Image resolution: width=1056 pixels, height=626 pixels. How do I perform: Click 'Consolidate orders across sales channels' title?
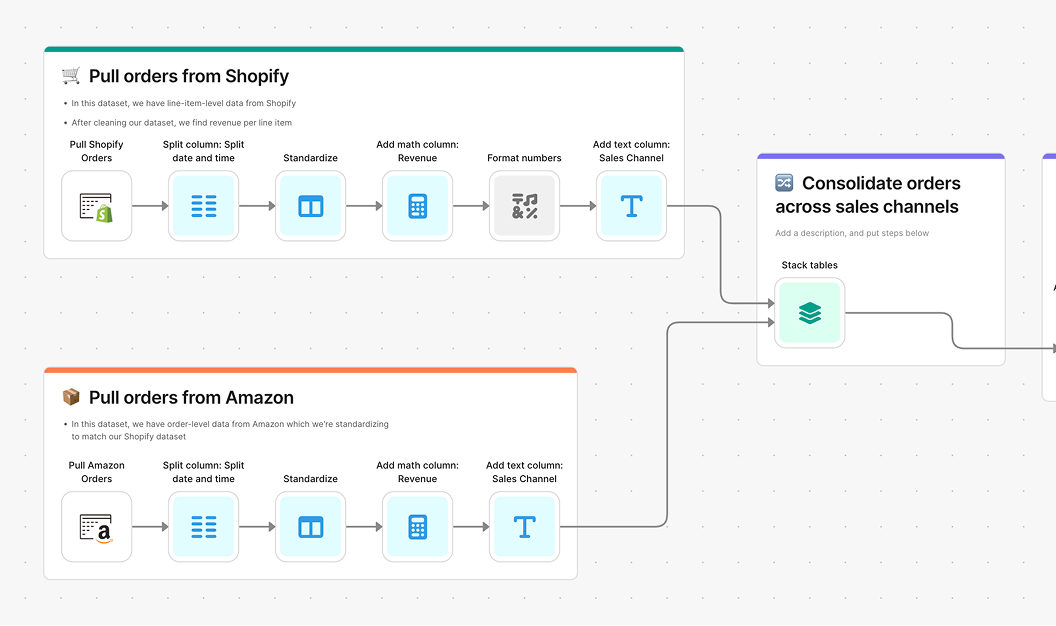point(868,195)
